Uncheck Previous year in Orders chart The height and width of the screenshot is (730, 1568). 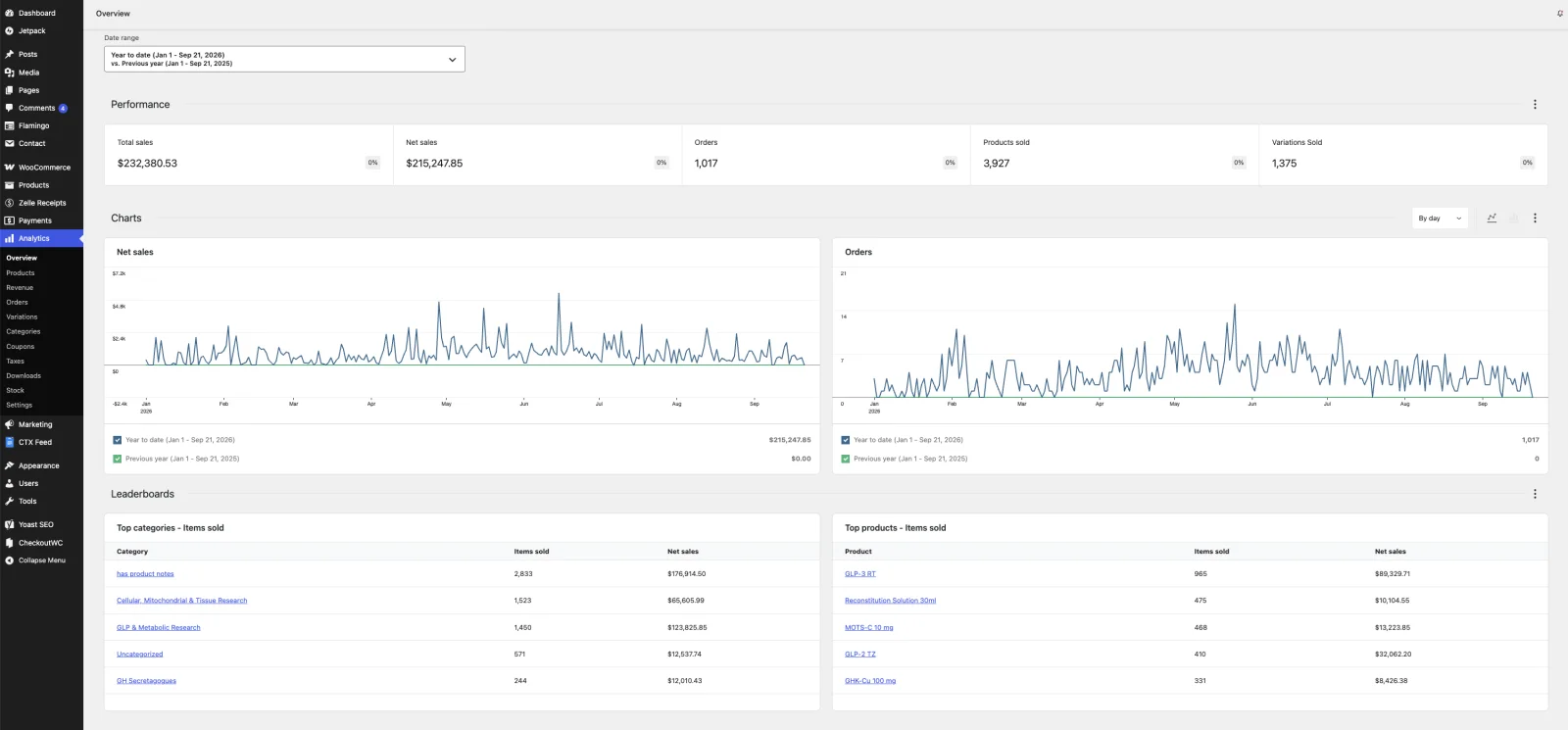(x=846, y=459)
